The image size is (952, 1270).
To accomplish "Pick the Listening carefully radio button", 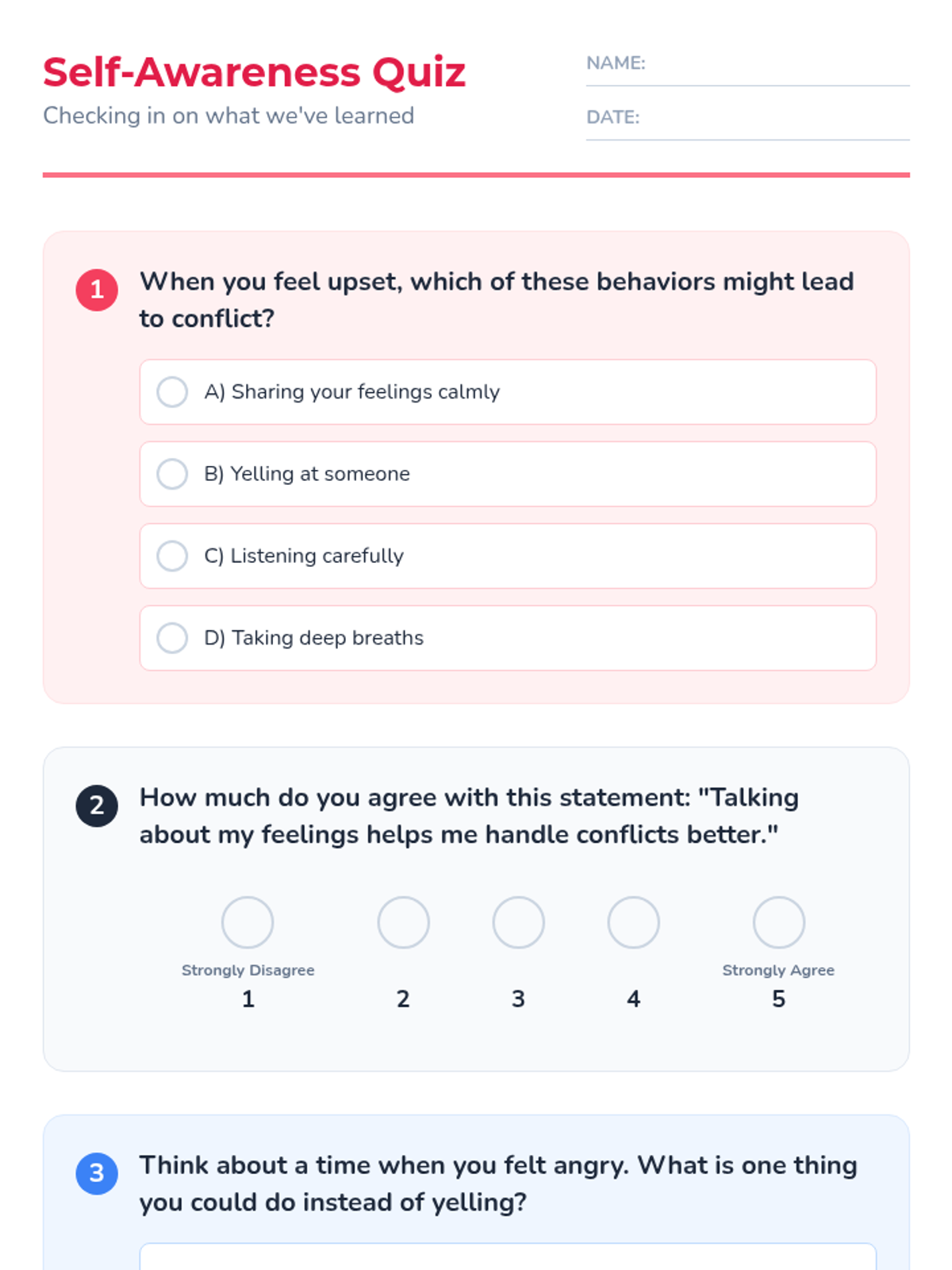I will click(172, 556).
